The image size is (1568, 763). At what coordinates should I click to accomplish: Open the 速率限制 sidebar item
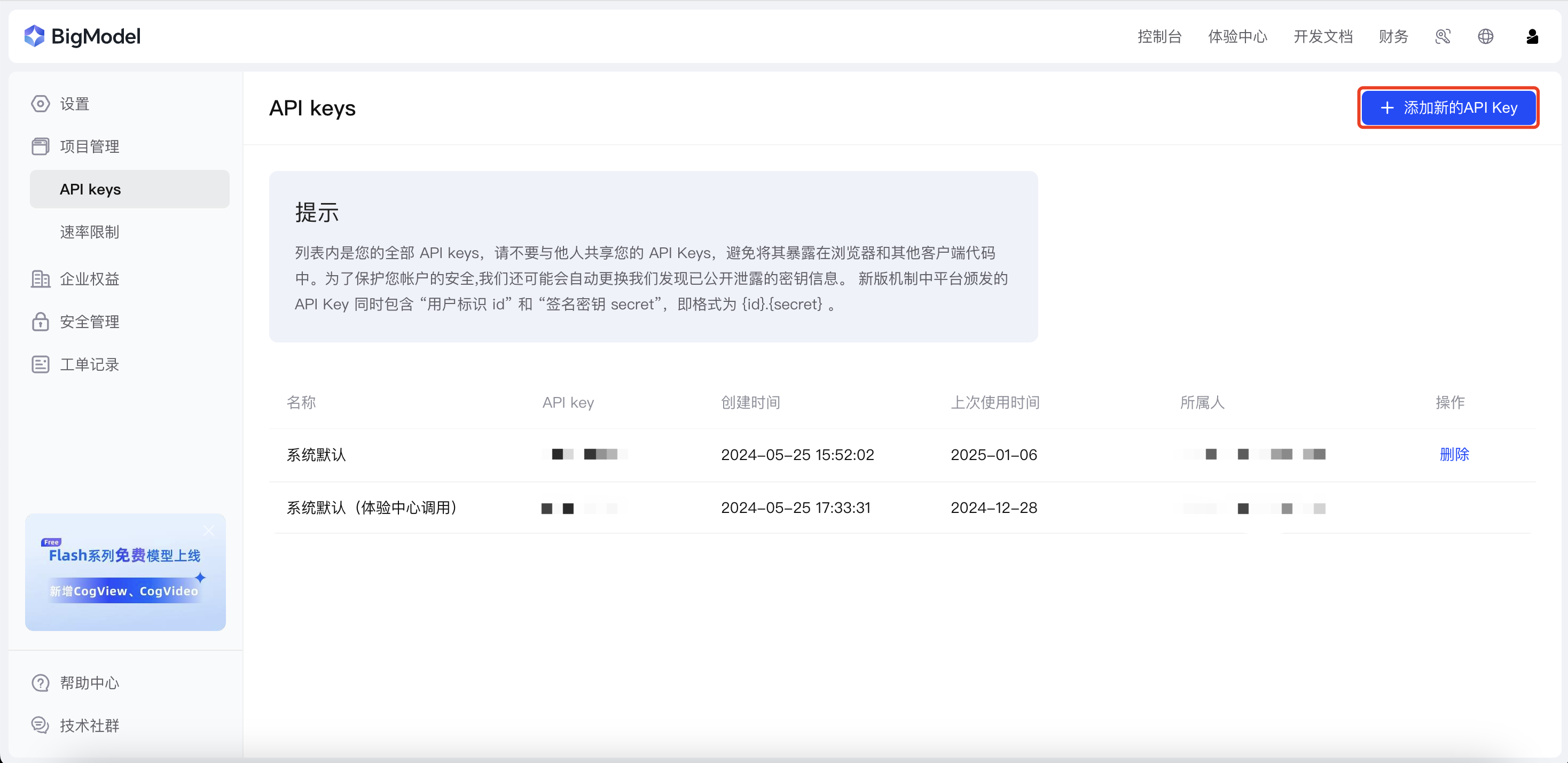pos(89,232)
